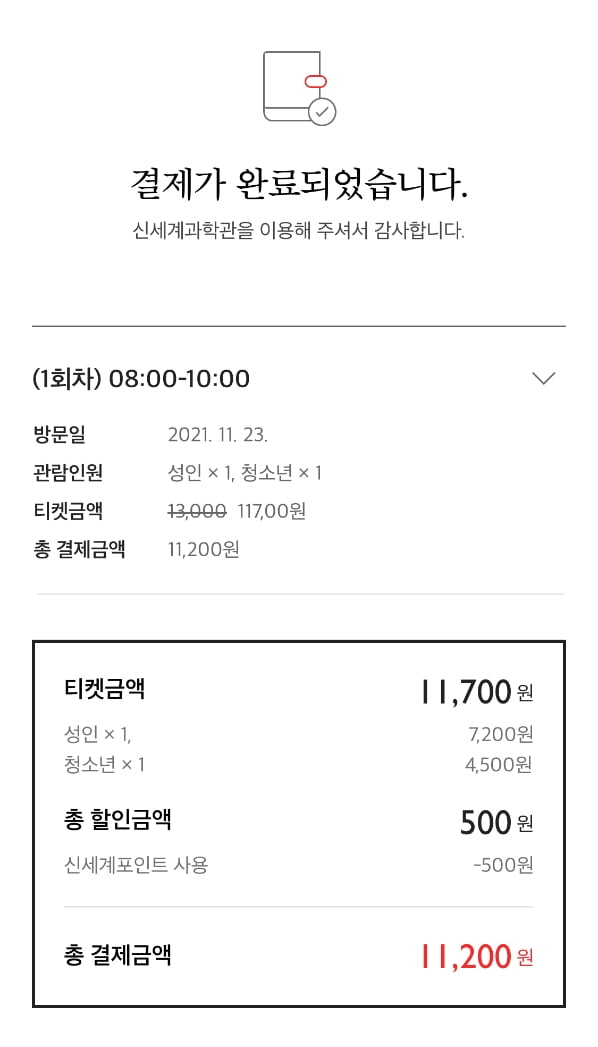Click the 총 할인금액 500 원 amount
Image resolution: width=598 pixels, height=1047 pixels.
[497, 823]
